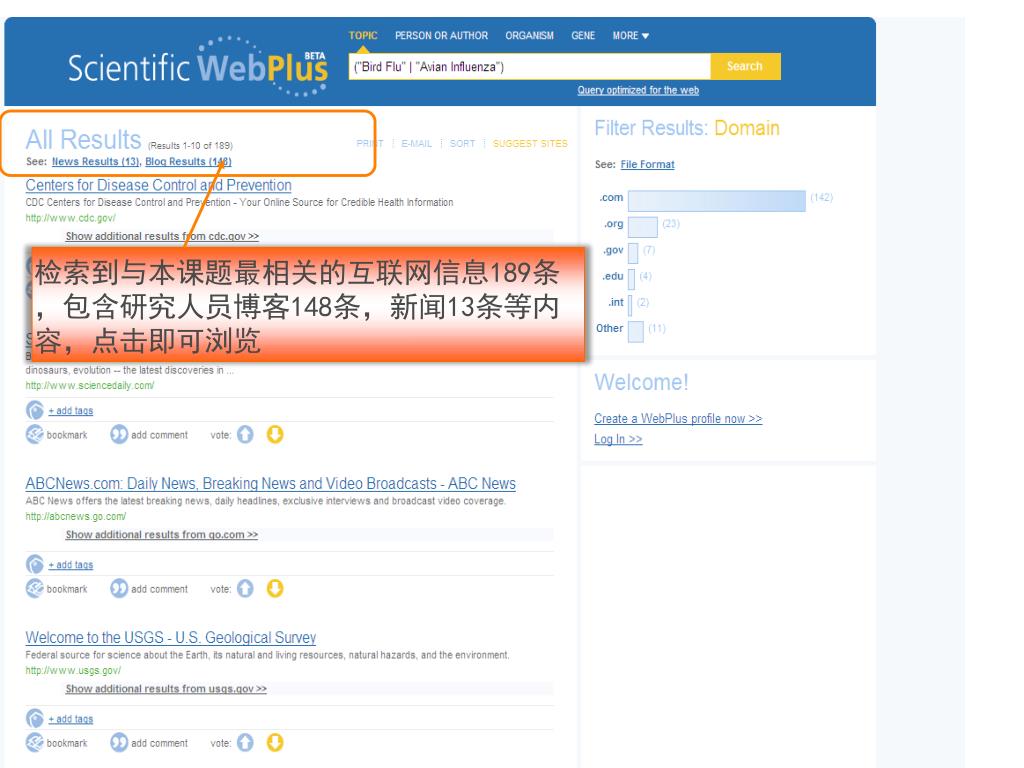1024x768 pixels.
Task: Click the Search button
Action: pos(745,66)
